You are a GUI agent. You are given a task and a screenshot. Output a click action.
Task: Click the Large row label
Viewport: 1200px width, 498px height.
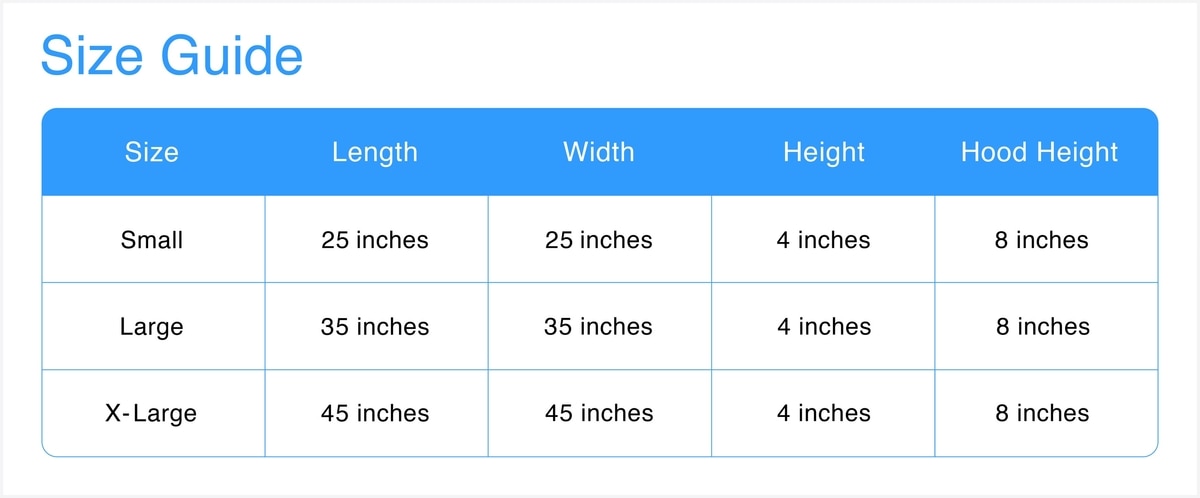point(152,327)
